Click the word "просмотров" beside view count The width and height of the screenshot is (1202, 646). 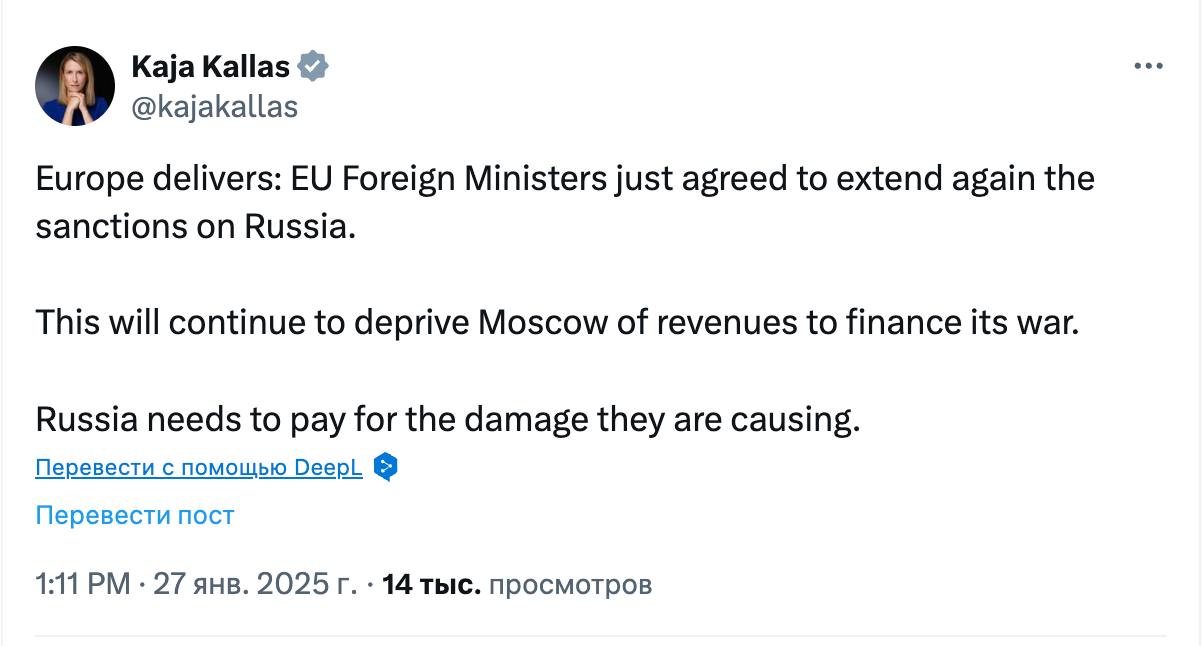tap(571, 584)
